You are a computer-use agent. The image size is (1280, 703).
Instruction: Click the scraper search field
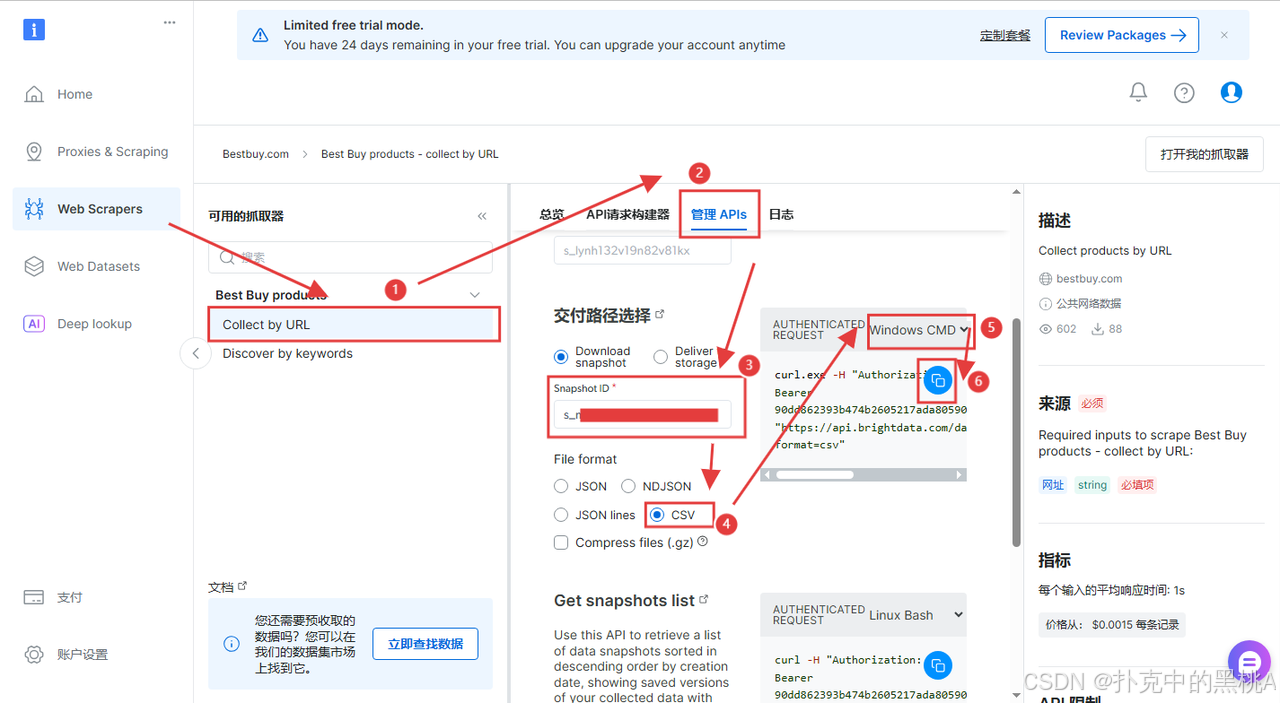350,257
